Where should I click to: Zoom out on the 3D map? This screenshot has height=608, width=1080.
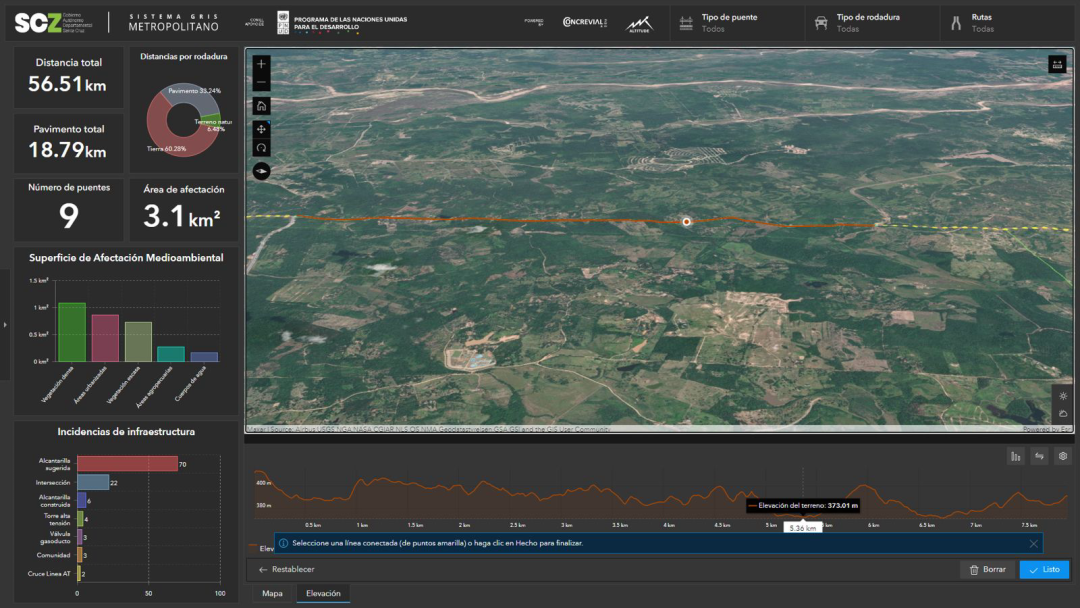[x=261, y=83]
